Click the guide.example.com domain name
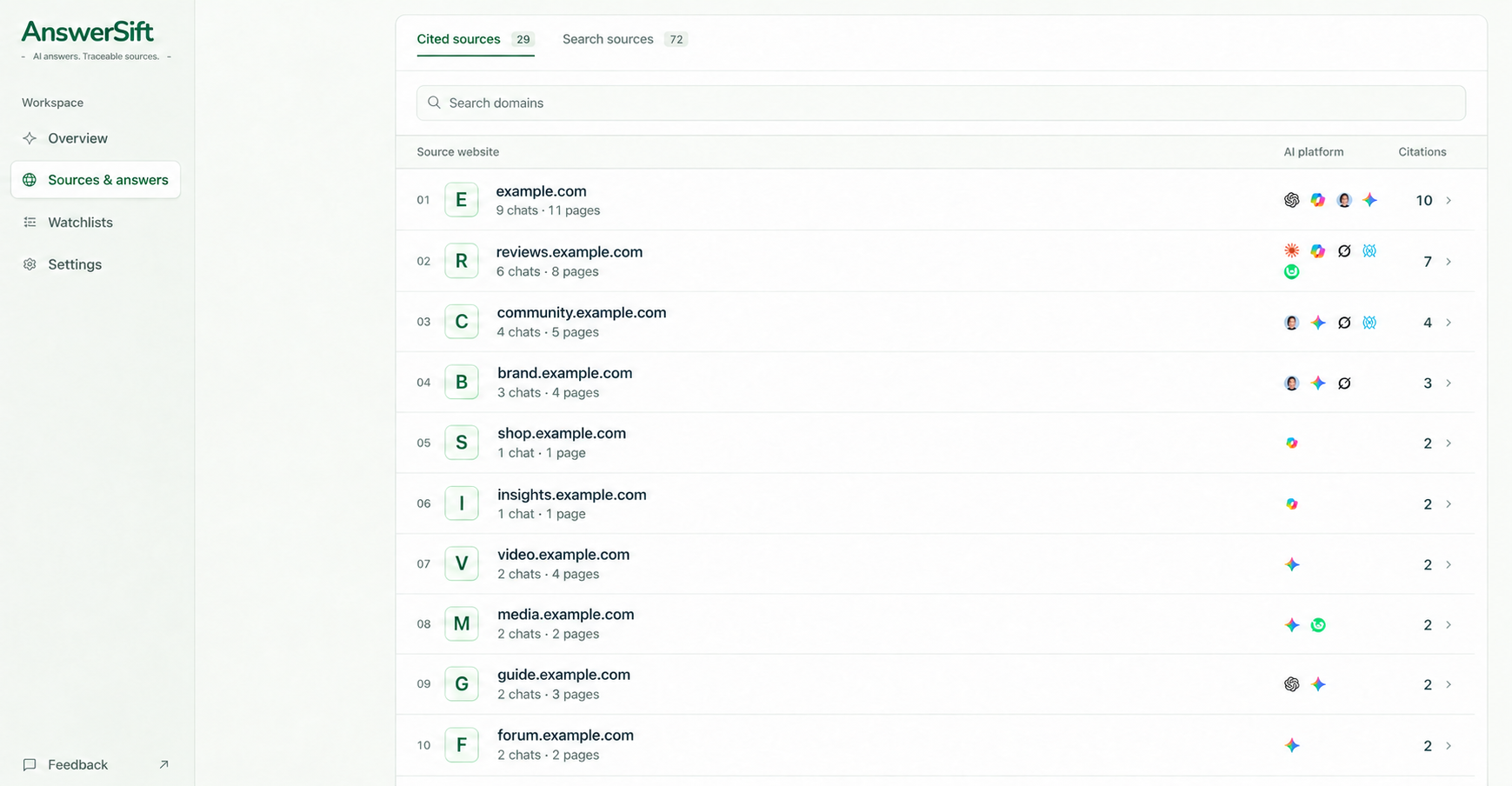The image size is (1512, 786). point(564,675)
